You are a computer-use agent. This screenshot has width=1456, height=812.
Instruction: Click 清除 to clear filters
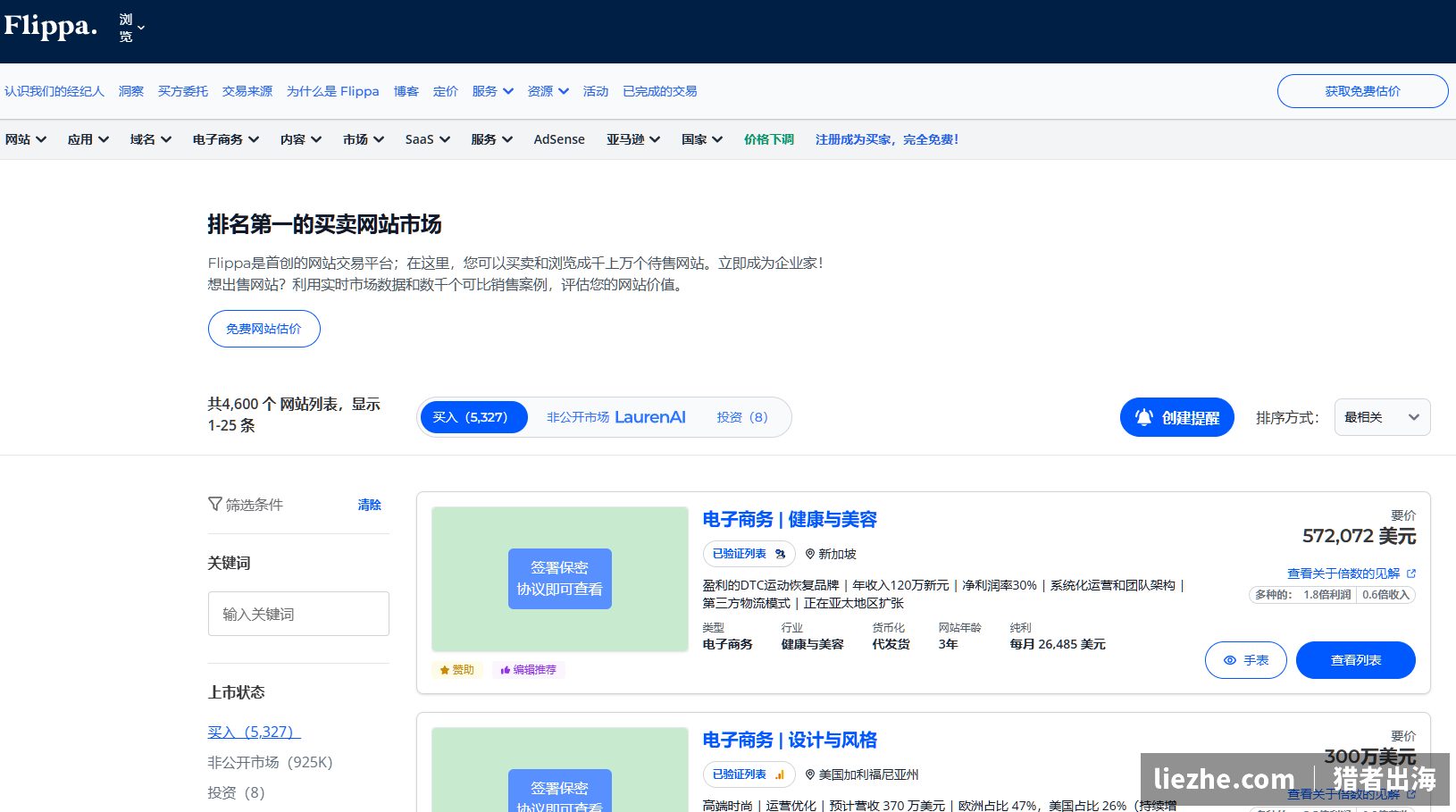pyautogui.click(x=370, y=505)
